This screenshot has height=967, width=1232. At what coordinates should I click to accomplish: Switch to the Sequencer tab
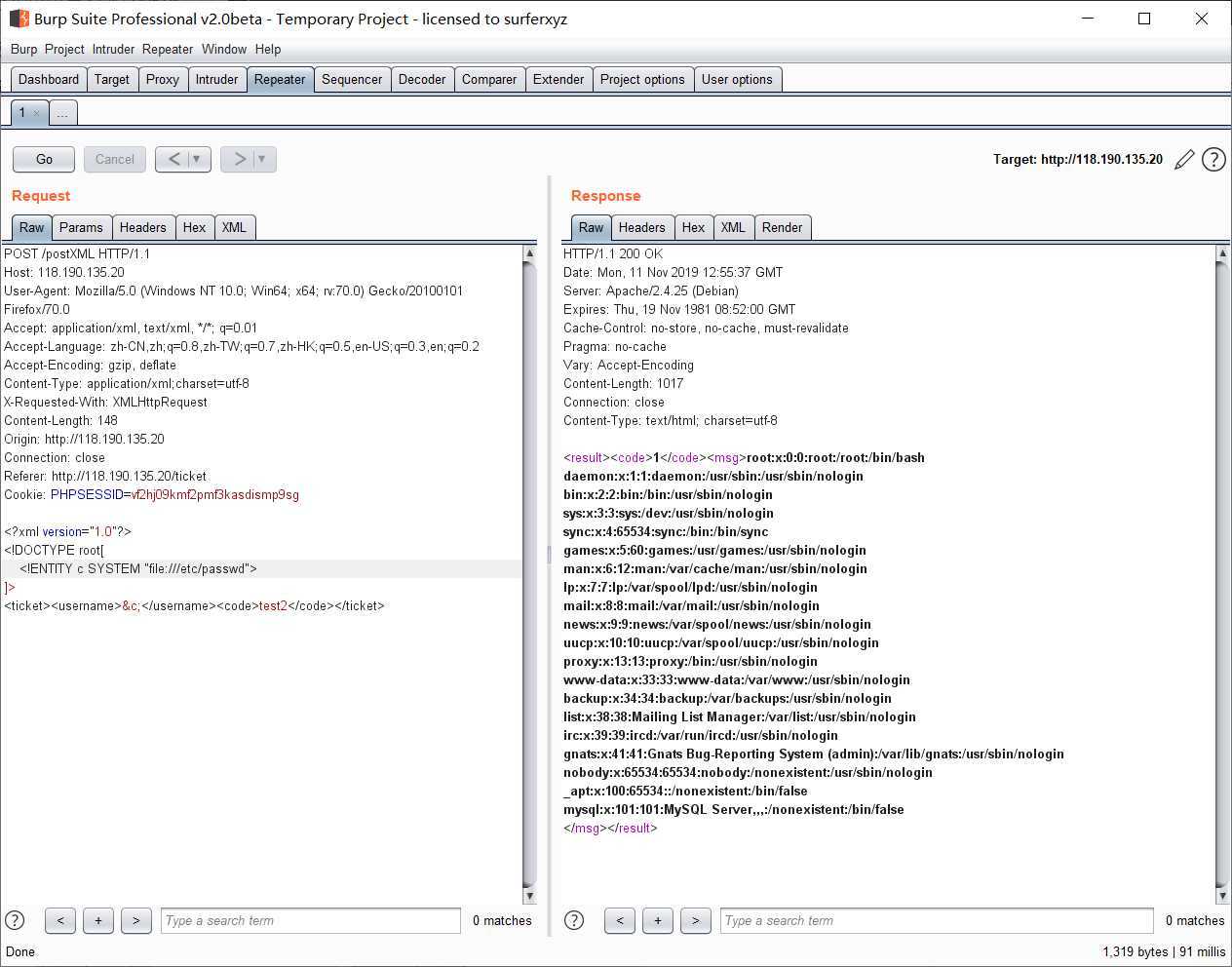click(x=352, y=79)
